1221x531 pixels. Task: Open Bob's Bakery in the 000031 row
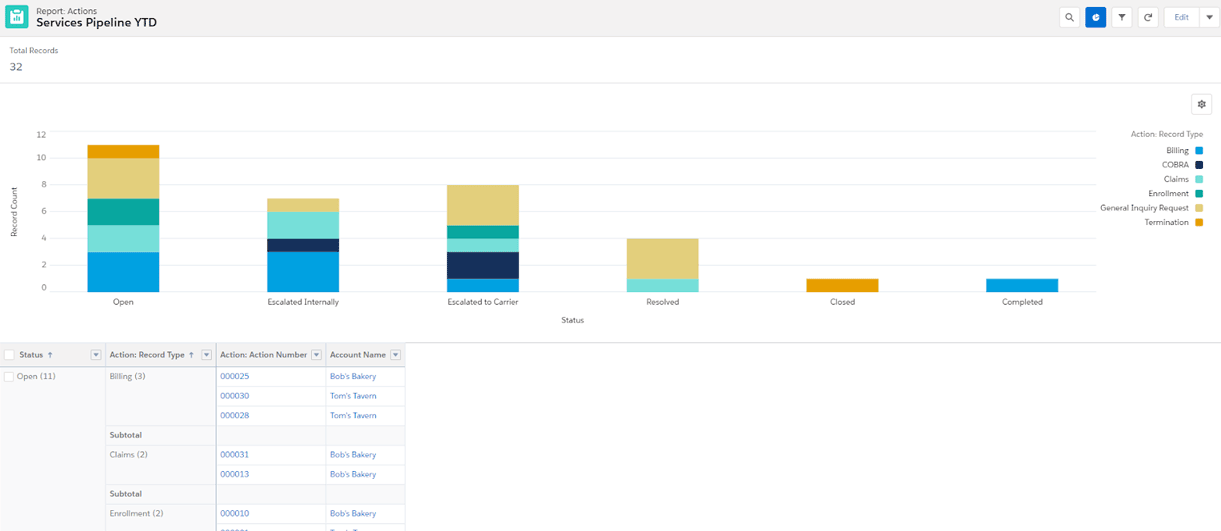pos(353,455)
